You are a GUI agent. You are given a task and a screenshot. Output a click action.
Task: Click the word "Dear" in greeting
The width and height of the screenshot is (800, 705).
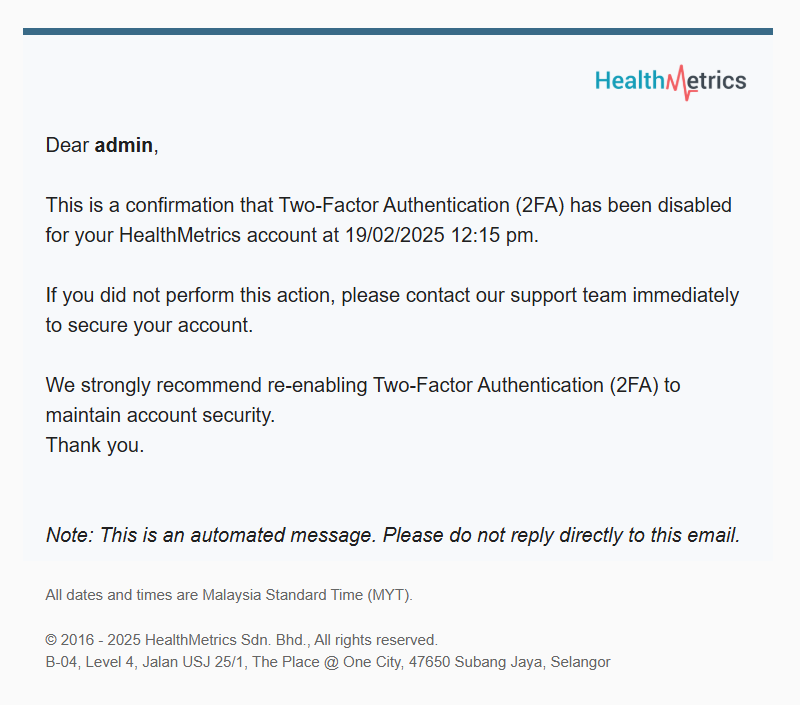coord(67,145)
